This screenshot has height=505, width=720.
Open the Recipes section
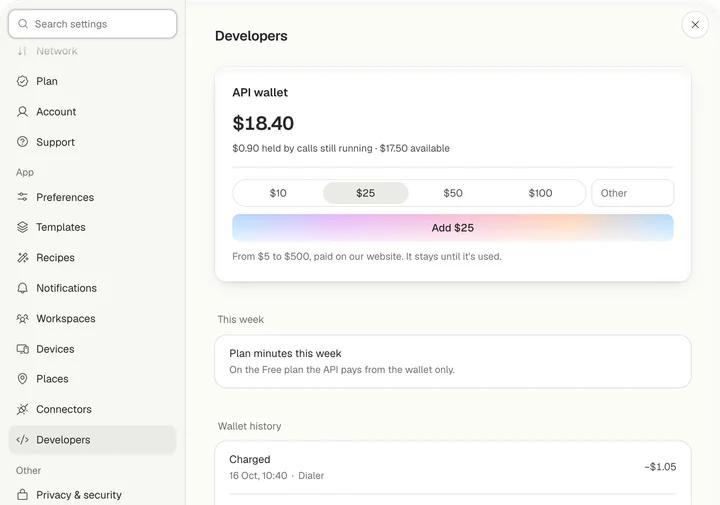[92, 258]
